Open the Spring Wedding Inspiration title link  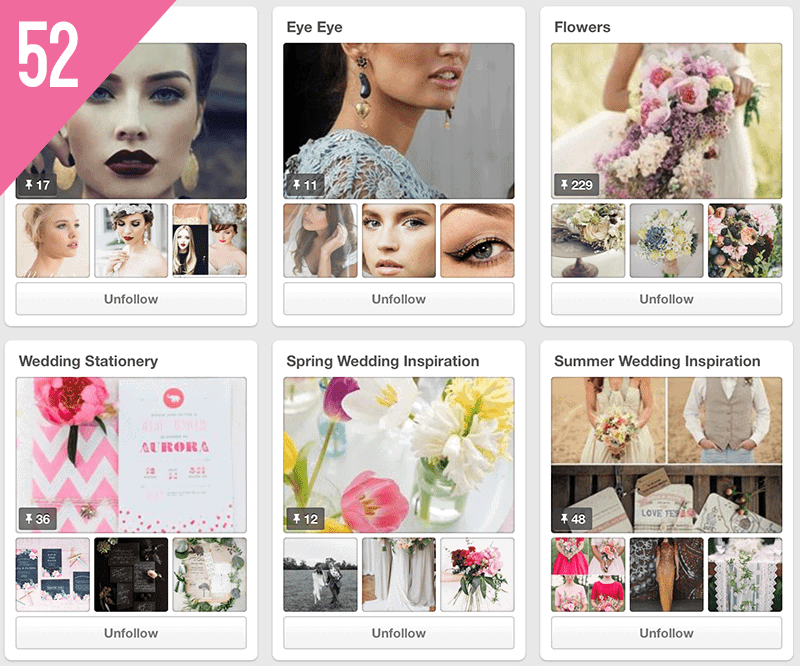pos(382,361)
